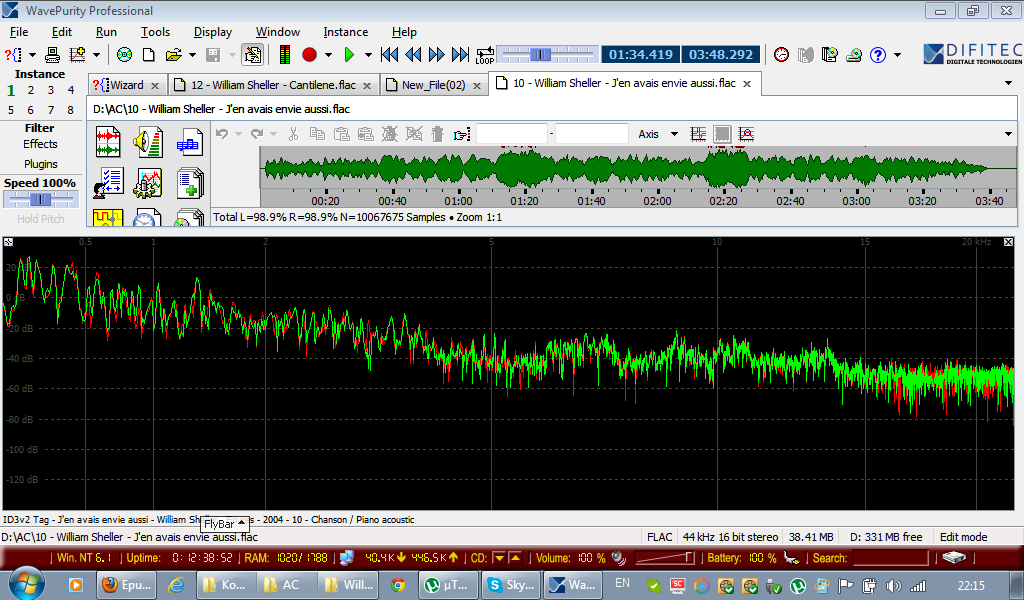
Task: Click Effects under Filter
Action: [x=40, y=144]
